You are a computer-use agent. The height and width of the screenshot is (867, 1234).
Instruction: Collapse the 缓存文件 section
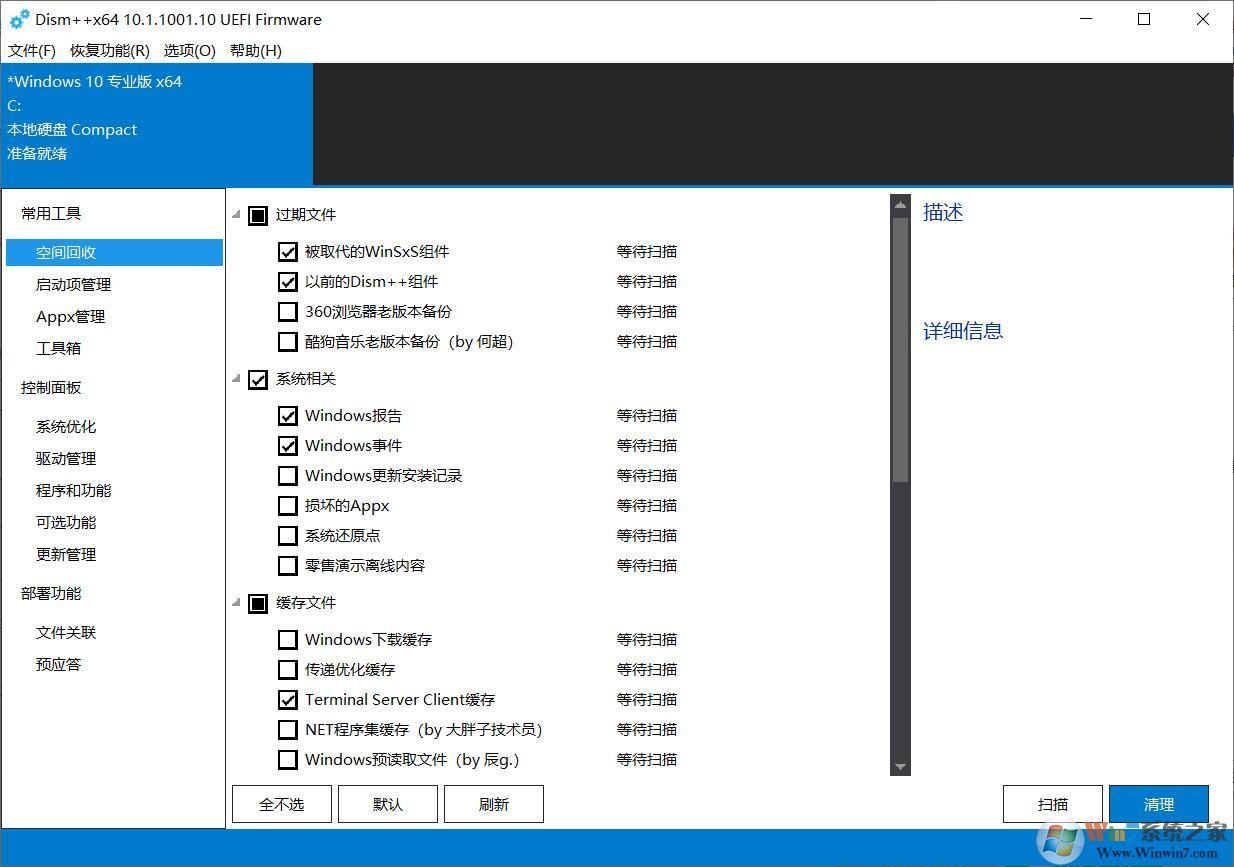point(235,602)
